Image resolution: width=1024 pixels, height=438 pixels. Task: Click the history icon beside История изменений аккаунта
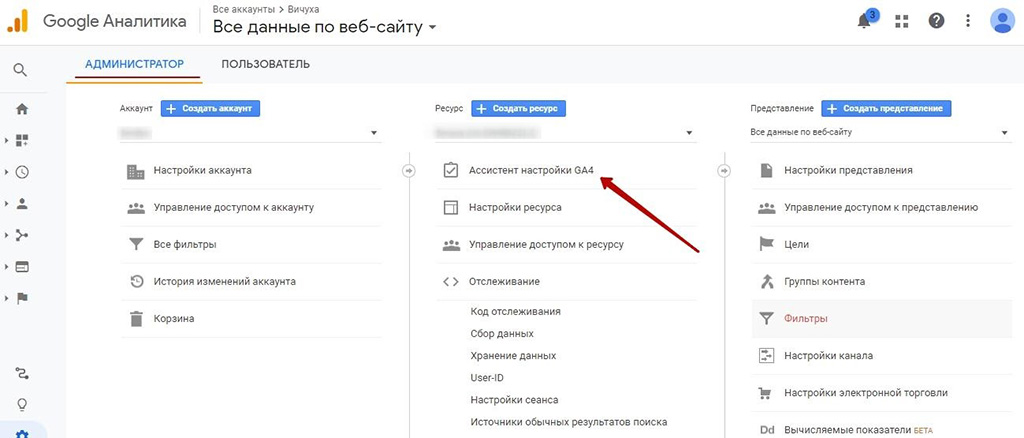[x=136, y=282]
